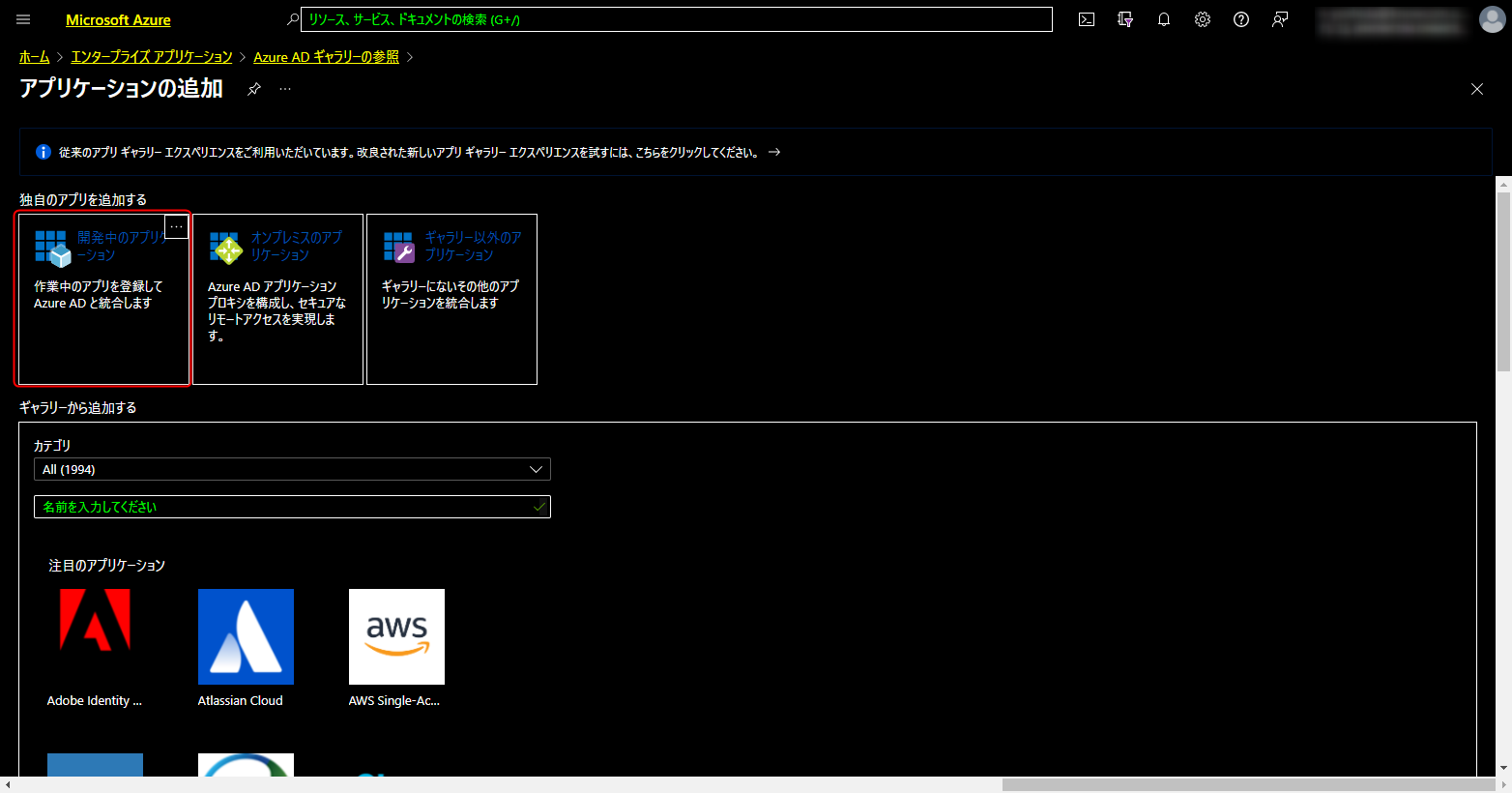Screen dimensions: 1512x793
Task: Click the Atlassian Cloud label
Action: click(241, 701)
